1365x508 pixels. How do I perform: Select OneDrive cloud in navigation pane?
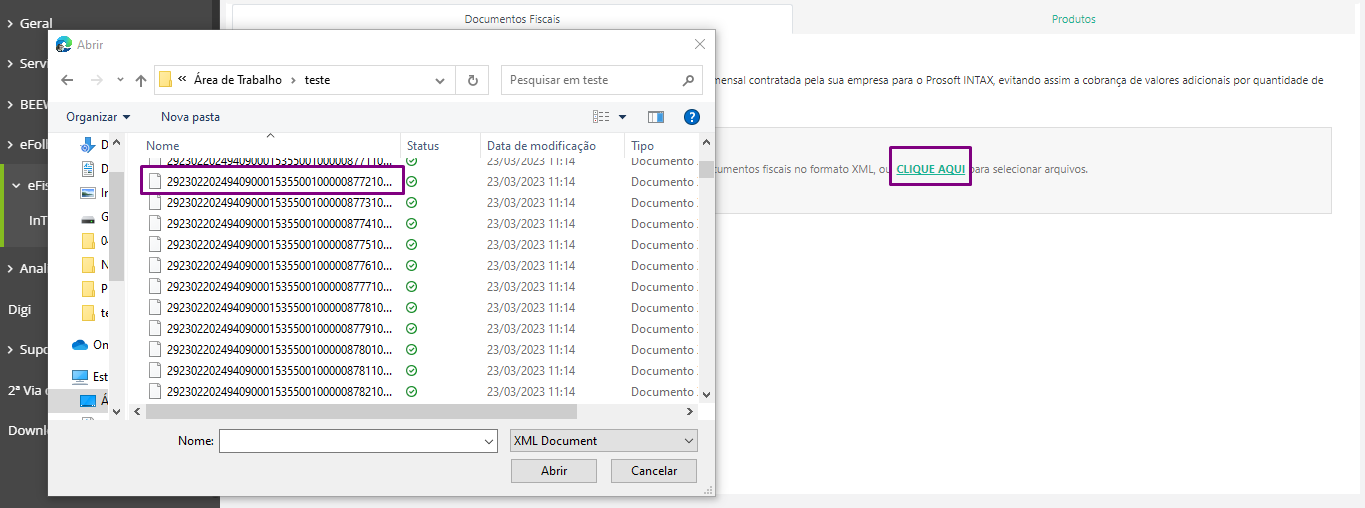80,344
